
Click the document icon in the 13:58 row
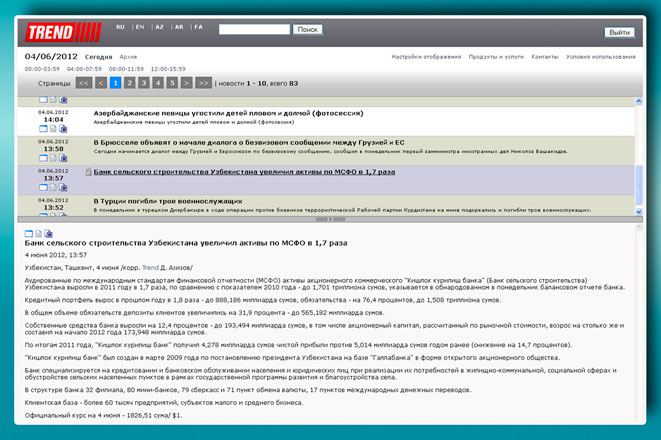point(53,158)
